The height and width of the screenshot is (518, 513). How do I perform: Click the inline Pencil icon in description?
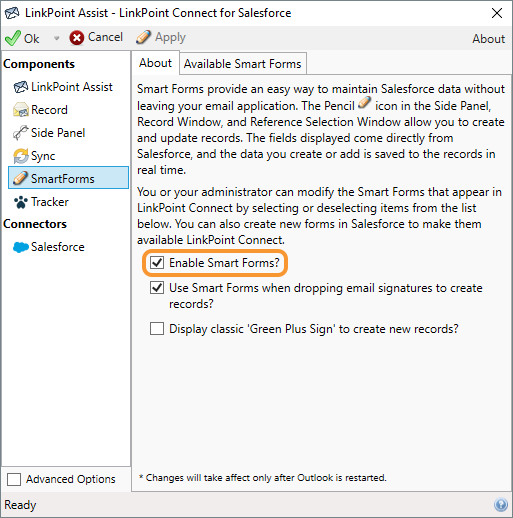364,102
